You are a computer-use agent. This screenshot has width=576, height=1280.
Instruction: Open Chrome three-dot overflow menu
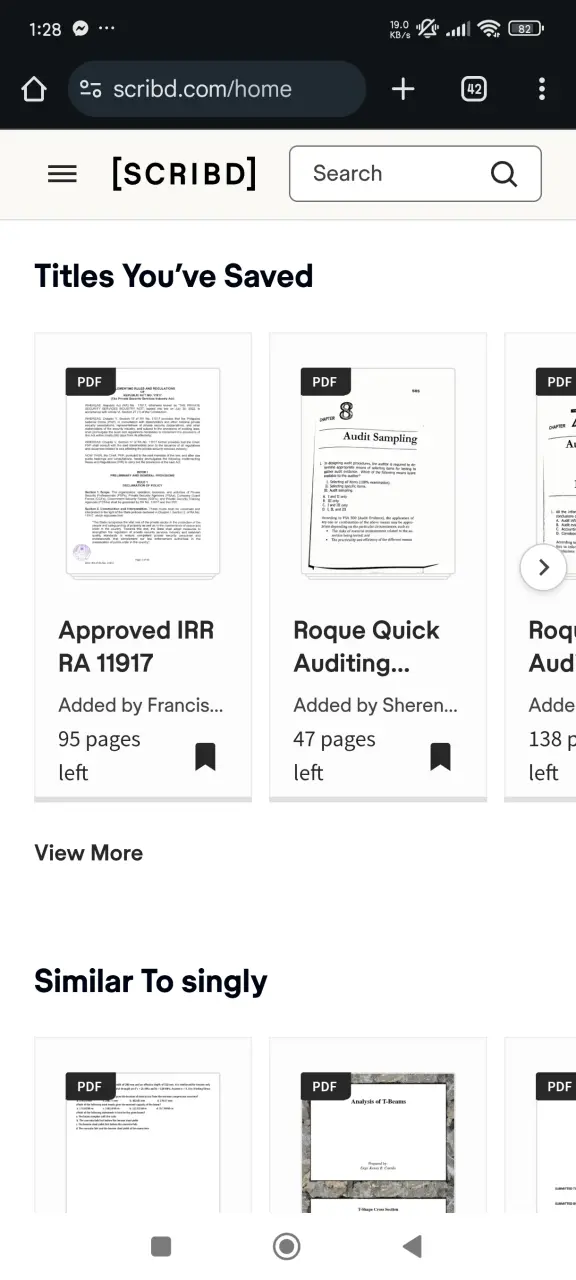542,89
